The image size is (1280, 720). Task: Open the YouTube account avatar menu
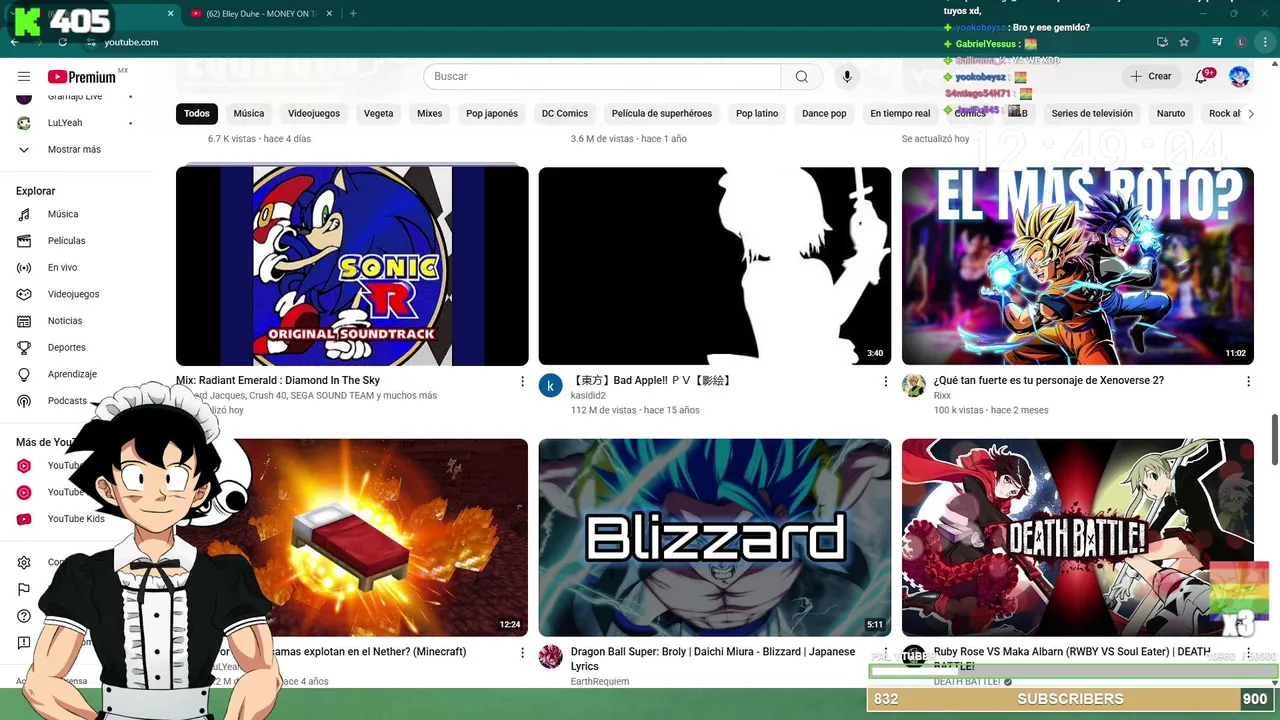click(x=1239, y=77)
